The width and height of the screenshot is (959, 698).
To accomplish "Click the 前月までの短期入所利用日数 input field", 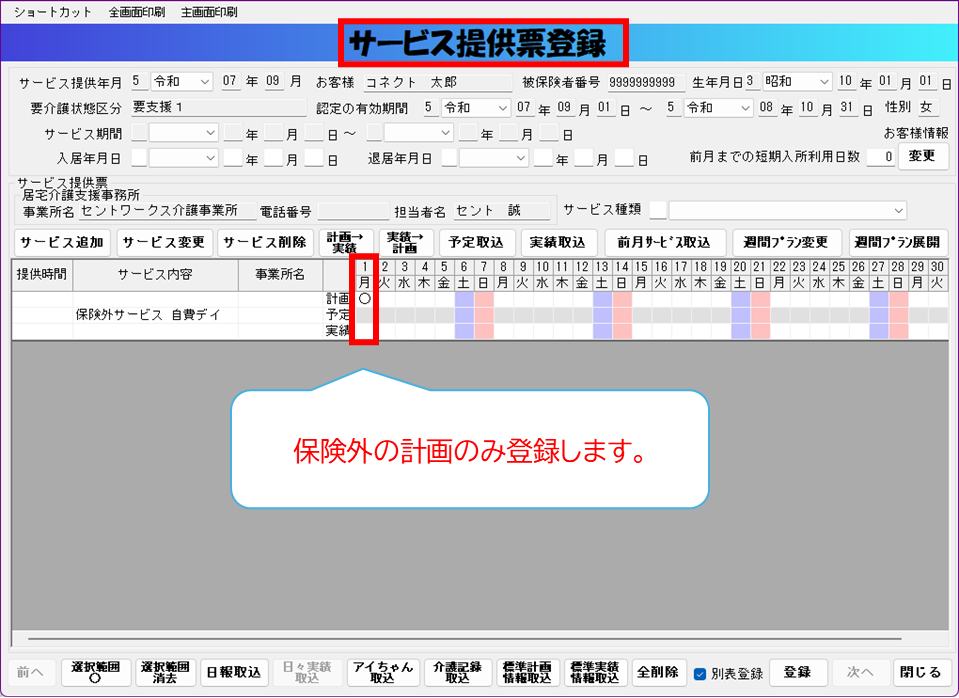I will [x=880, y=157].
